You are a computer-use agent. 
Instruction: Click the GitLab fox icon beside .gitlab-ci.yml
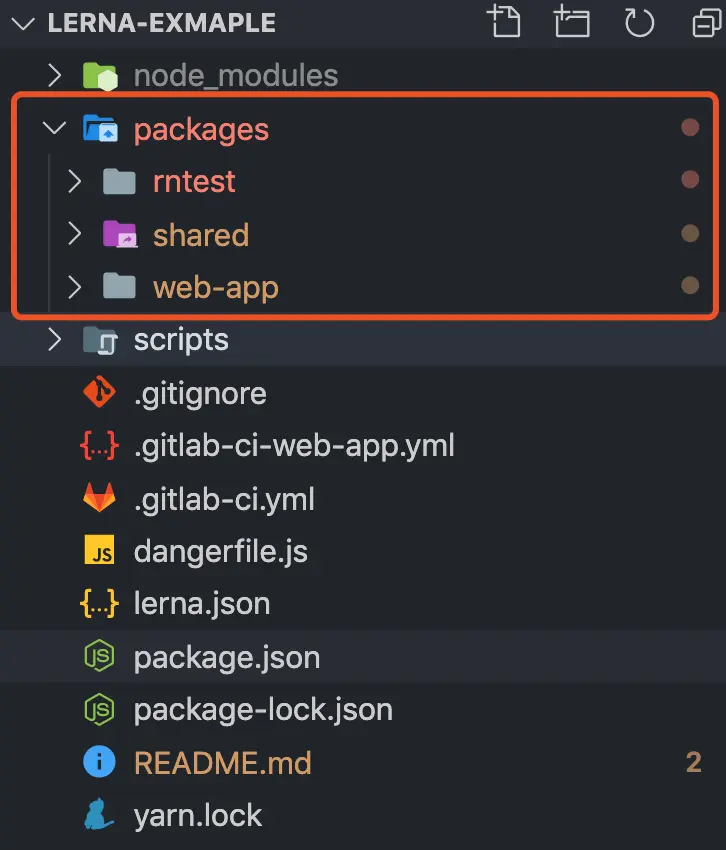[99, 498]
